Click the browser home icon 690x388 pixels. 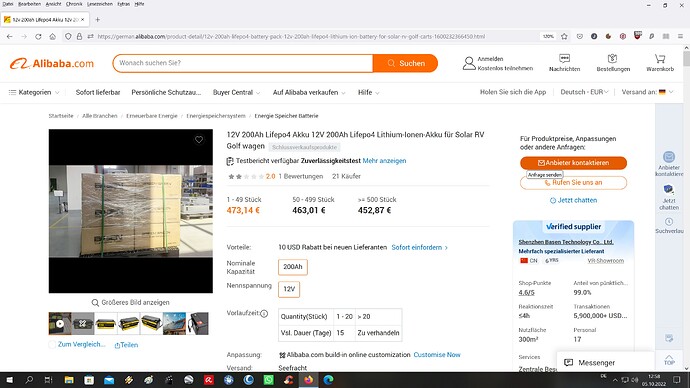pyautogui.click(x=53, y=37)
